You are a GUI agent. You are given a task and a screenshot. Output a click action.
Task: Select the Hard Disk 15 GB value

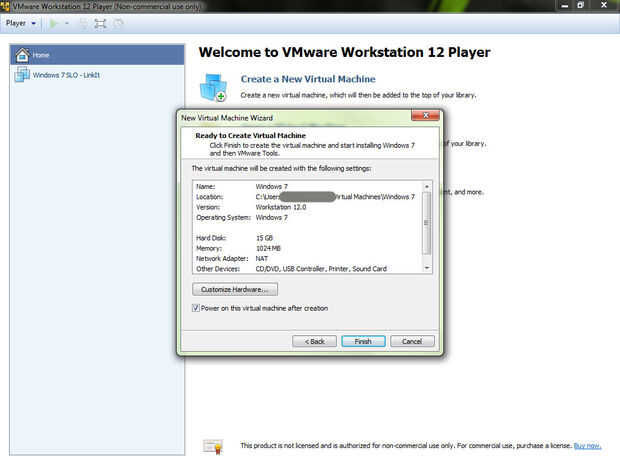click(264, 238)
